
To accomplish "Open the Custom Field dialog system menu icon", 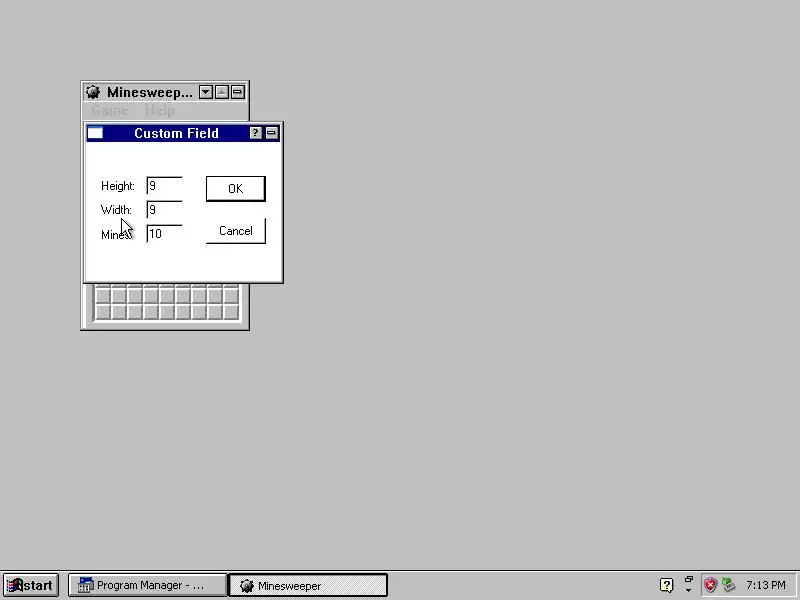I will coord(95,133).
